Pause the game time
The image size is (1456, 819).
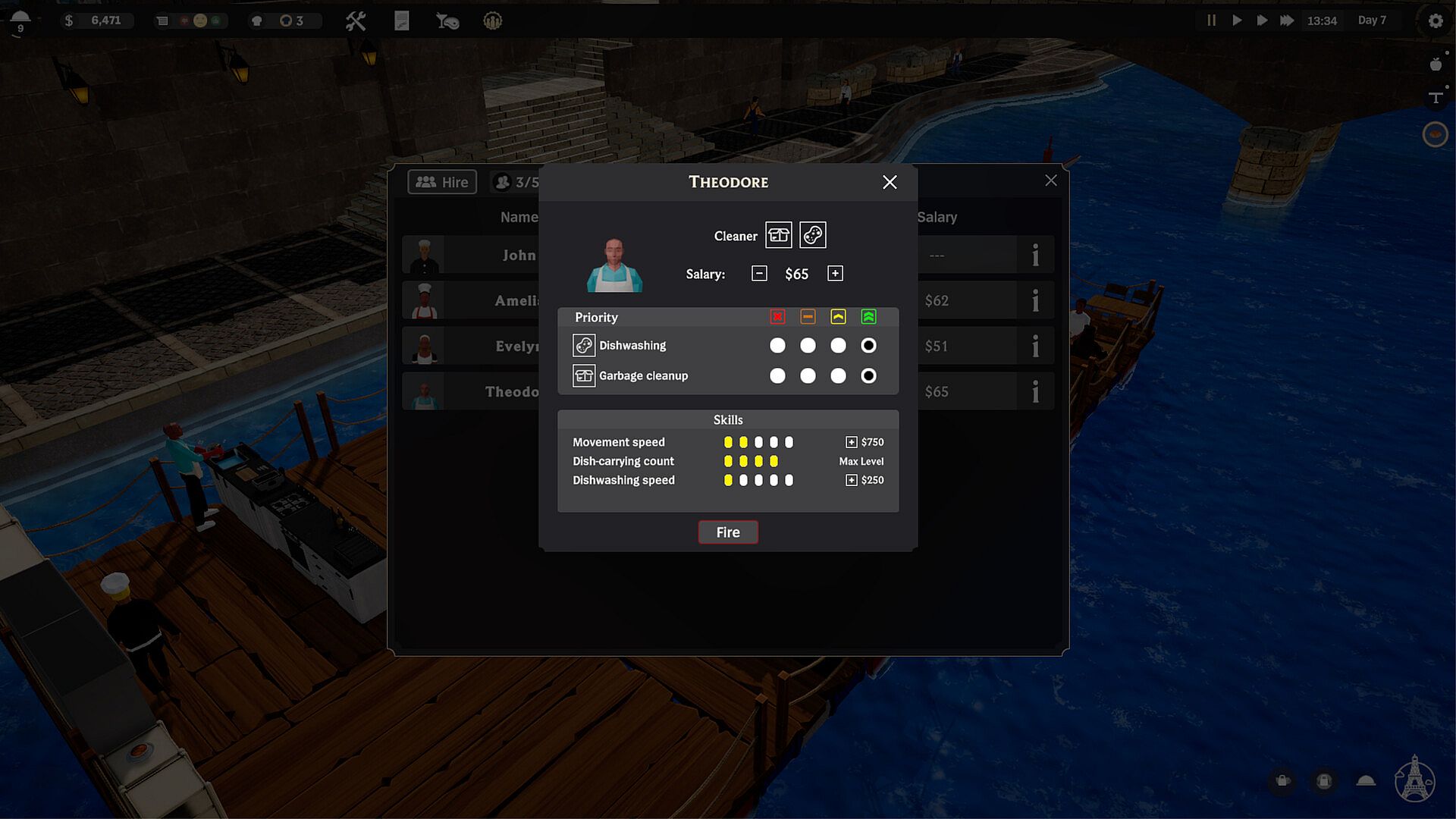tap(1211, 20)
